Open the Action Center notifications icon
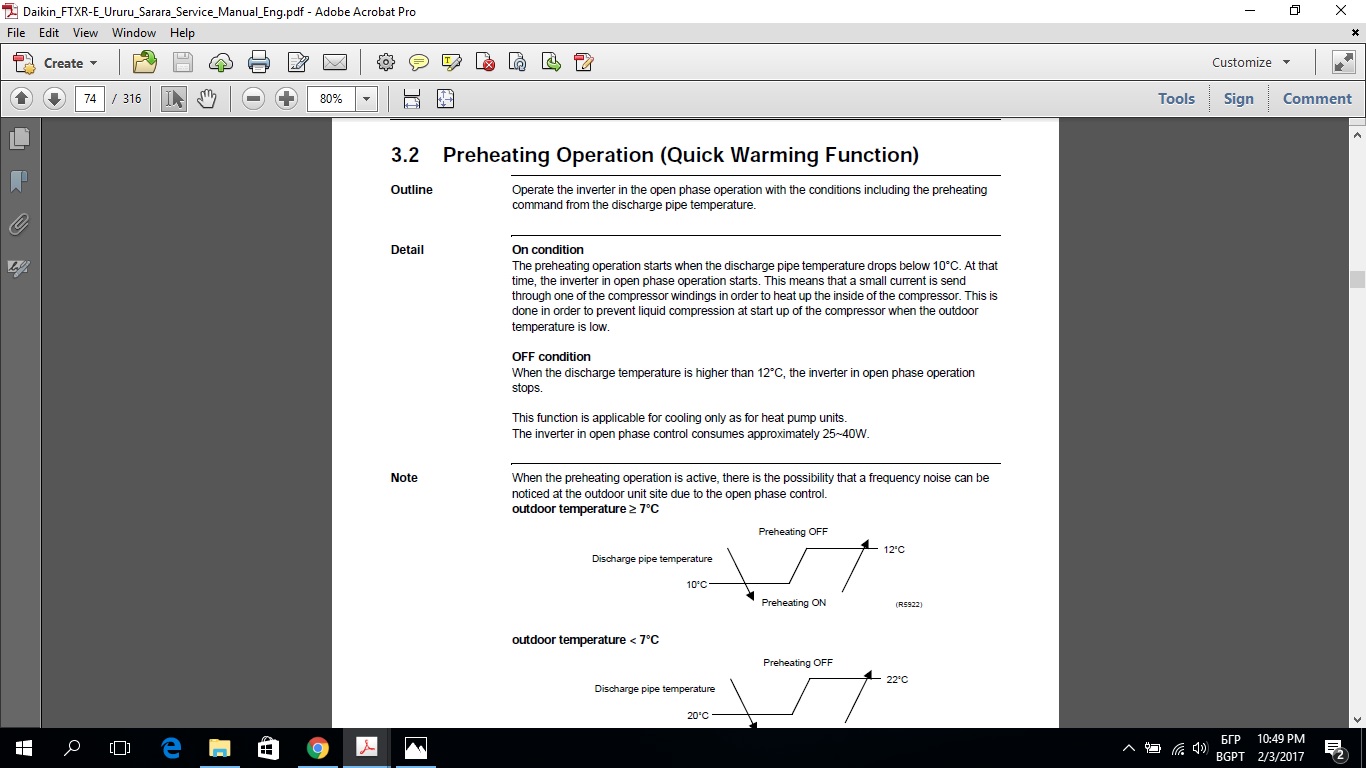The width and height of the screenshot is (1366, 768). [x=1334, y=748]
